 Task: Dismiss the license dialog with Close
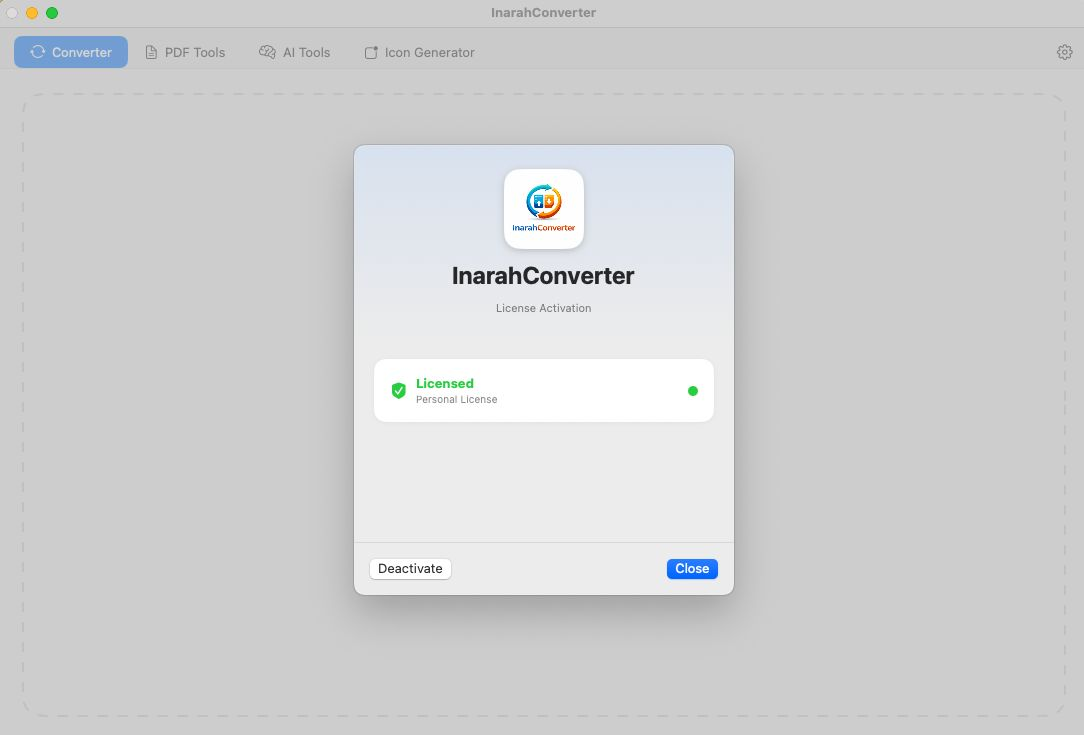pos(691,568)
